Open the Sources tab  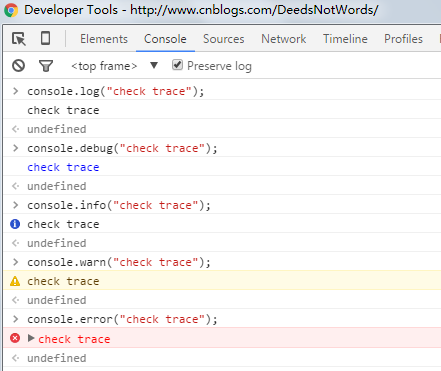point(224,39)
